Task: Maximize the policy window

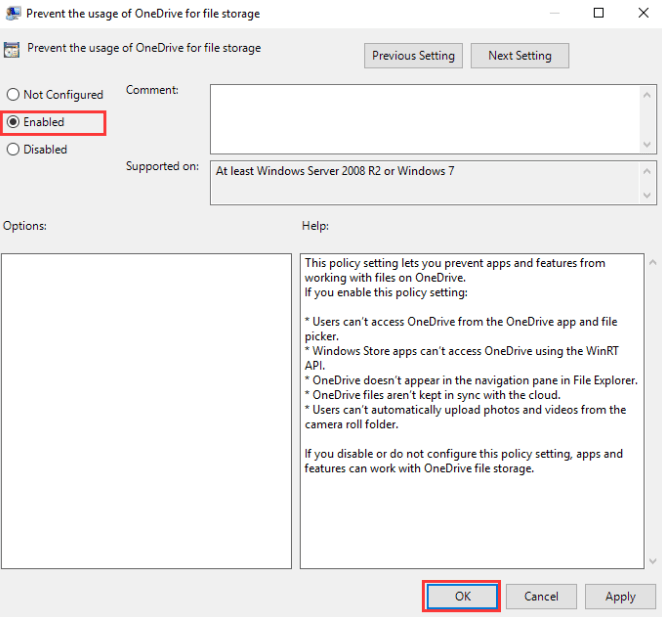Action: 599,13
